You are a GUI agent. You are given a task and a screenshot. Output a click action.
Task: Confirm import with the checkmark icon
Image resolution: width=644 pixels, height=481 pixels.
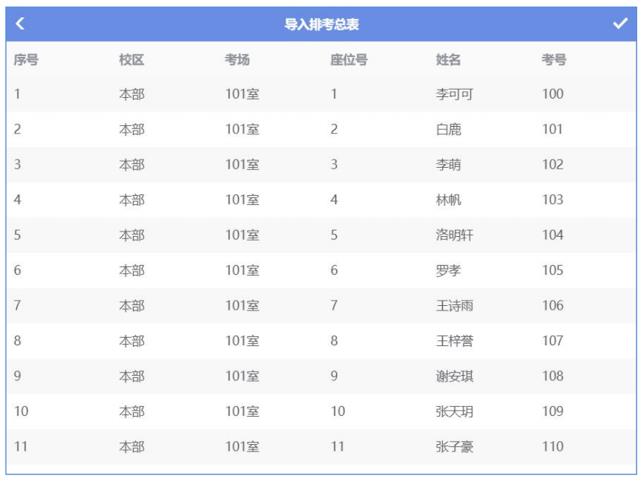click(620, 24)
